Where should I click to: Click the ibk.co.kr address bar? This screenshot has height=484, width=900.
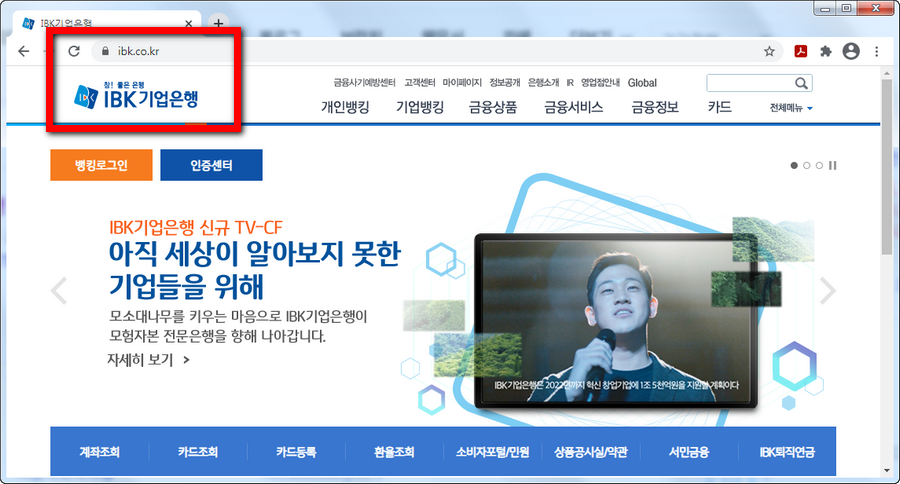[x=436, y=51]
